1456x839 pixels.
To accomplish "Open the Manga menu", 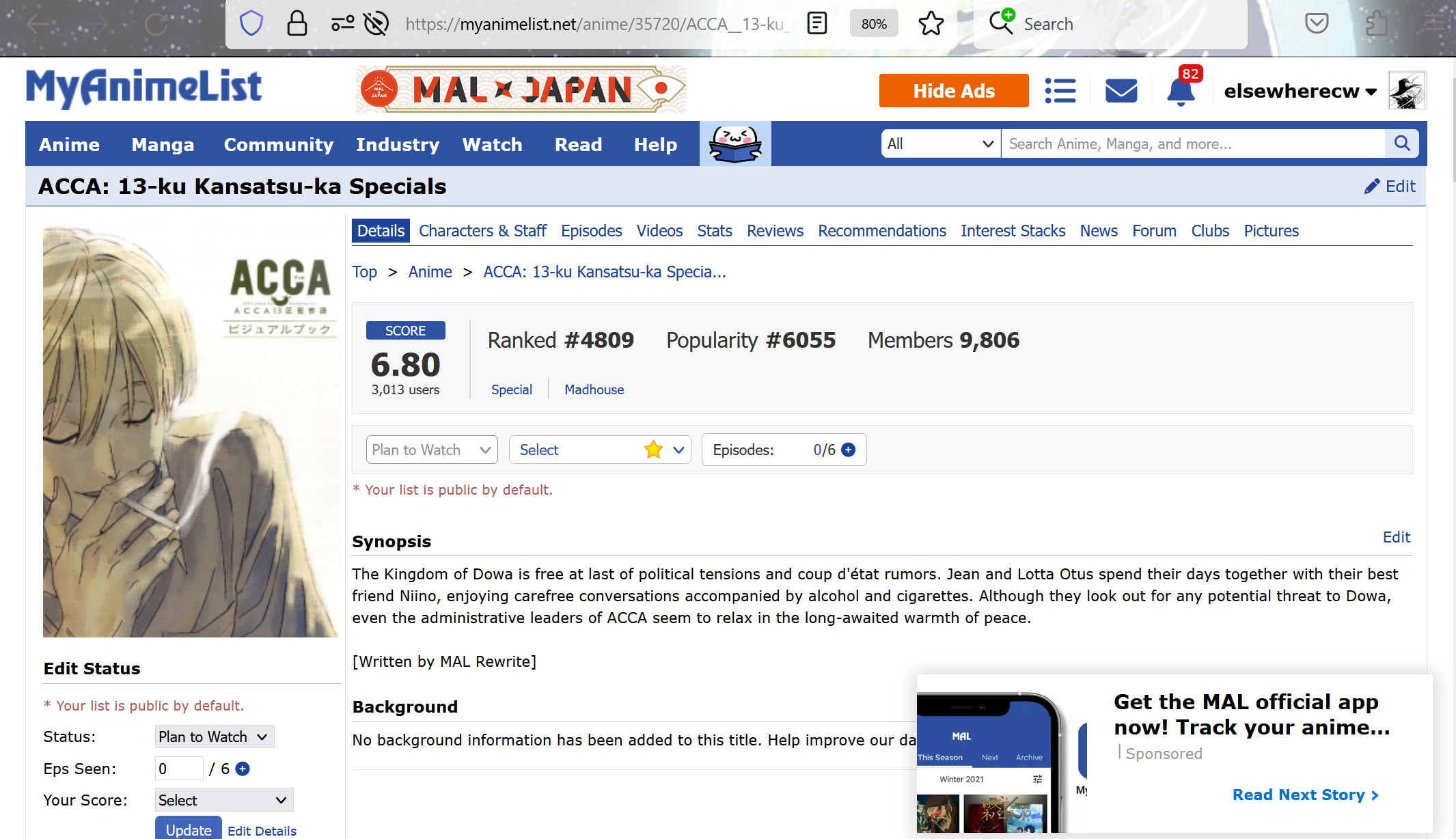I will pyautogui.click(x=163, y=144).
